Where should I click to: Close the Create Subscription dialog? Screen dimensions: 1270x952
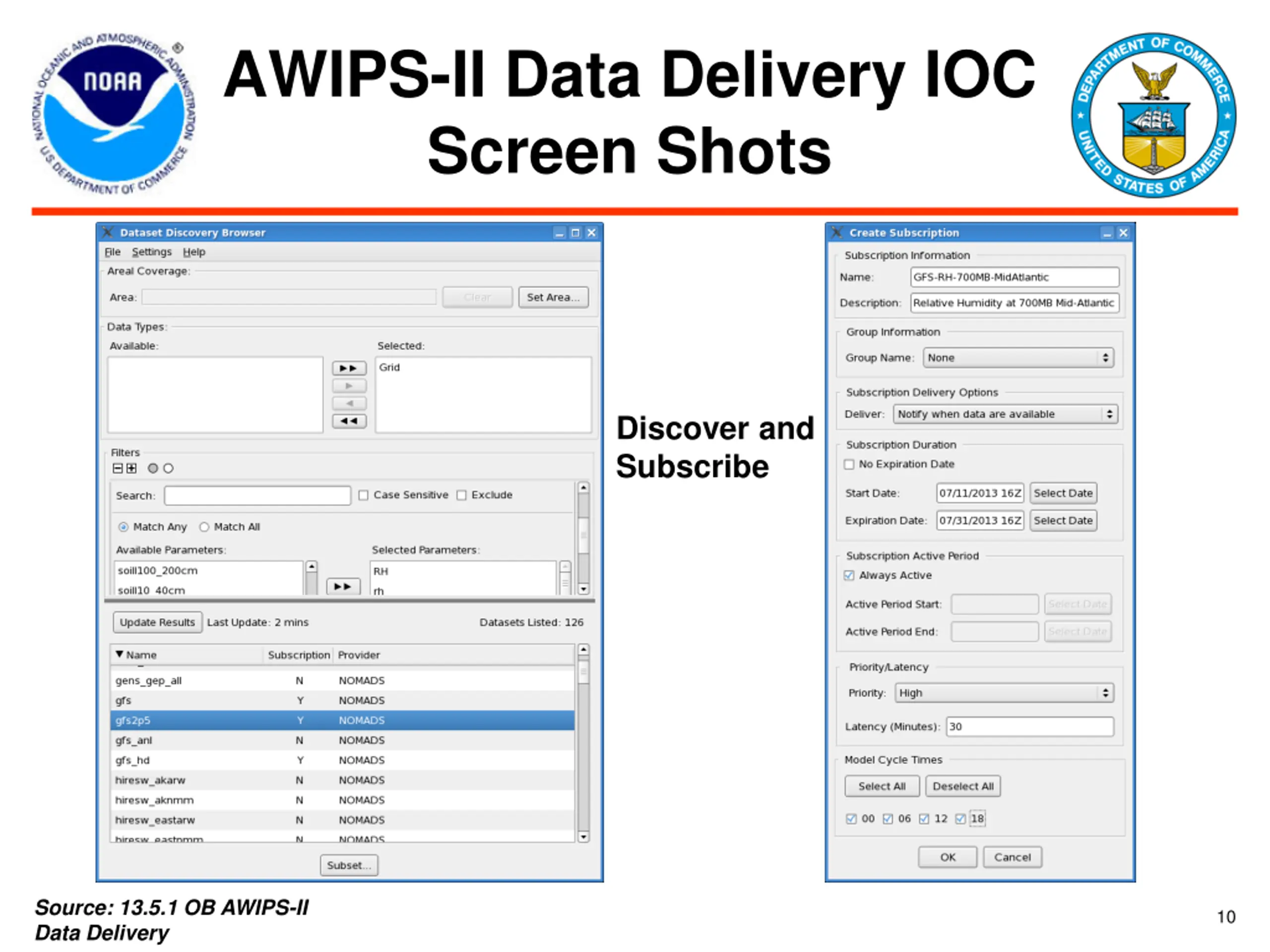(x=1124, y=233)
